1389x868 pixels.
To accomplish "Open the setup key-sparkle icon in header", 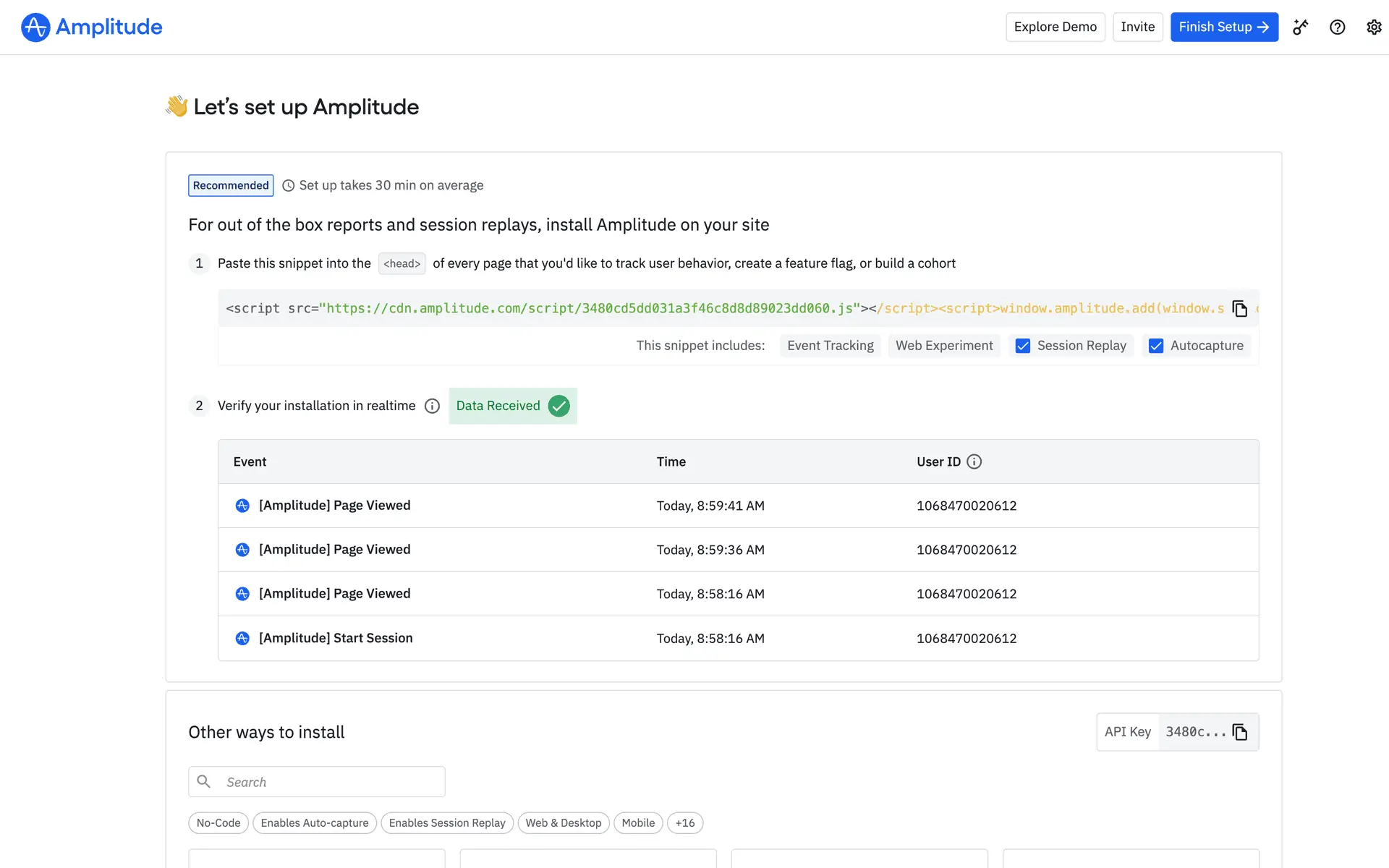I will click(x=1301, y=27).
